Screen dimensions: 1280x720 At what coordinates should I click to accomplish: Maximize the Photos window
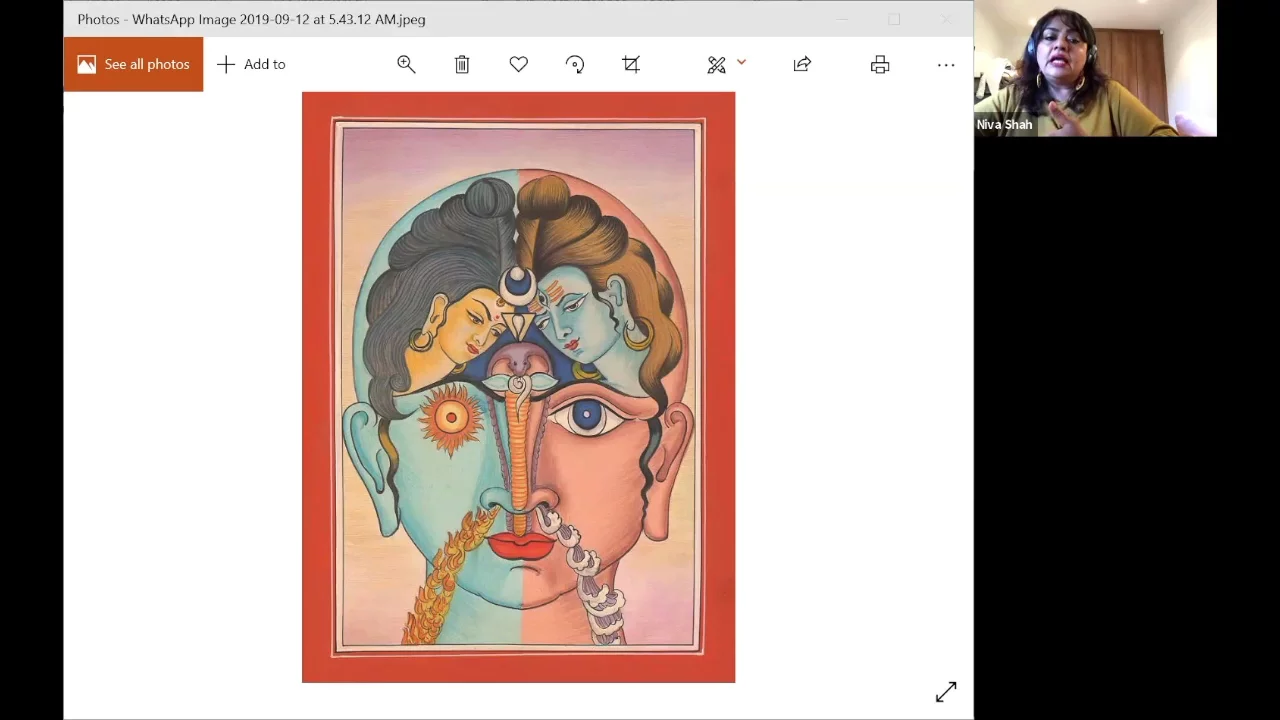[x=894, y=19]
